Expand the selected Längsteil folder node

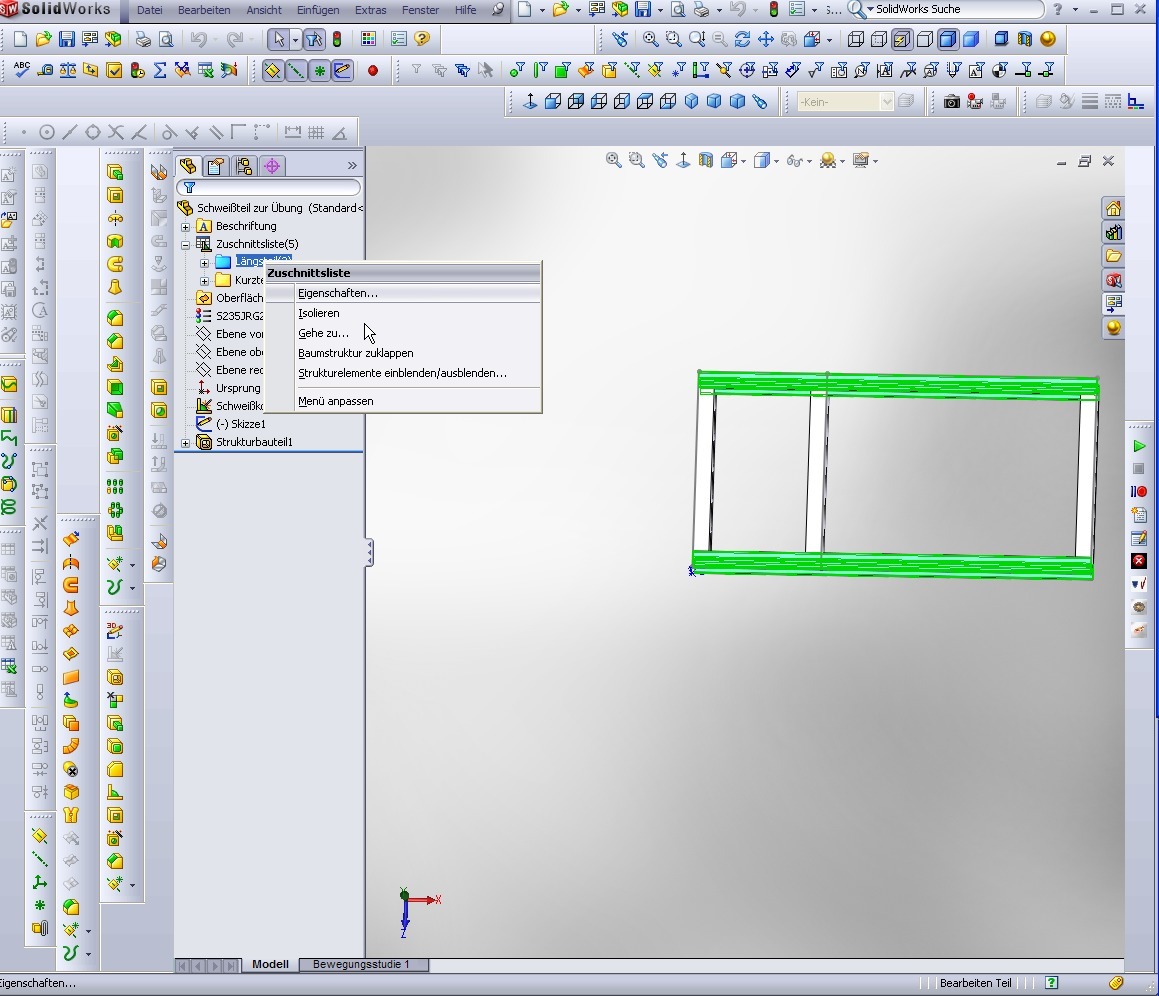(x=205, y=262)
